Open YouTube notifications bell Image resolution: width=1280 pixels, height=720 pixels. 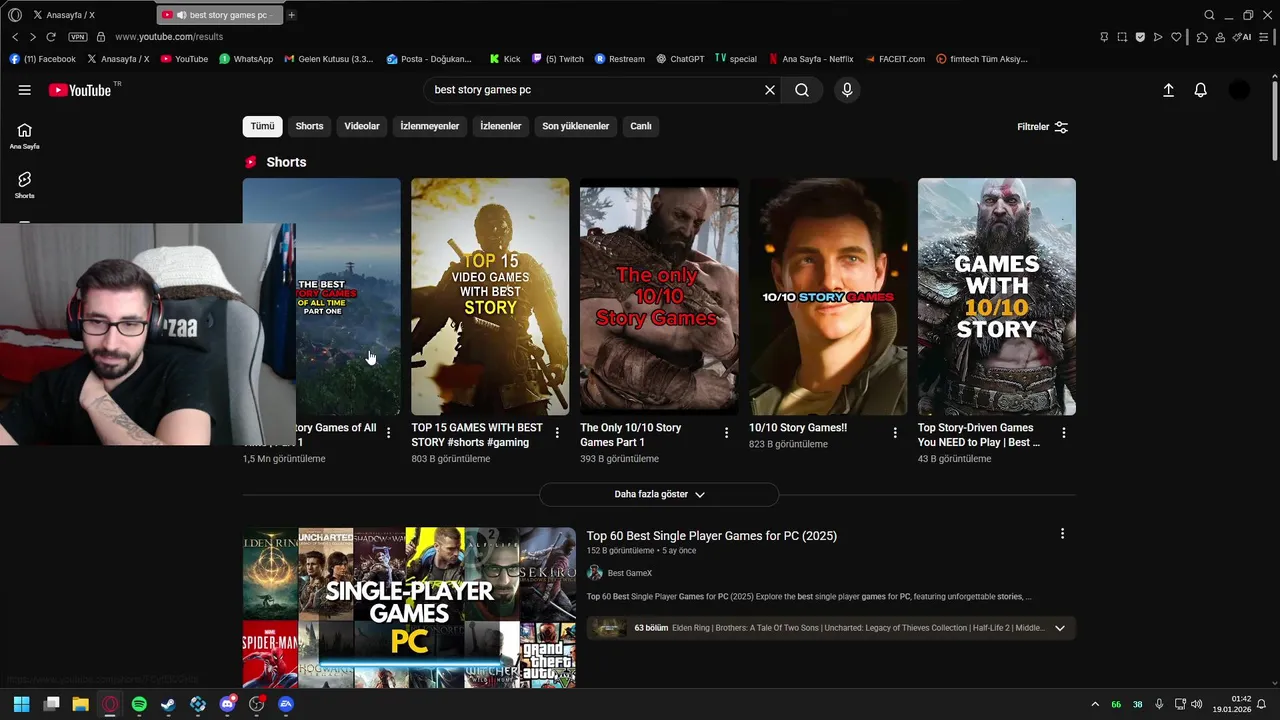click(1201, 90)
